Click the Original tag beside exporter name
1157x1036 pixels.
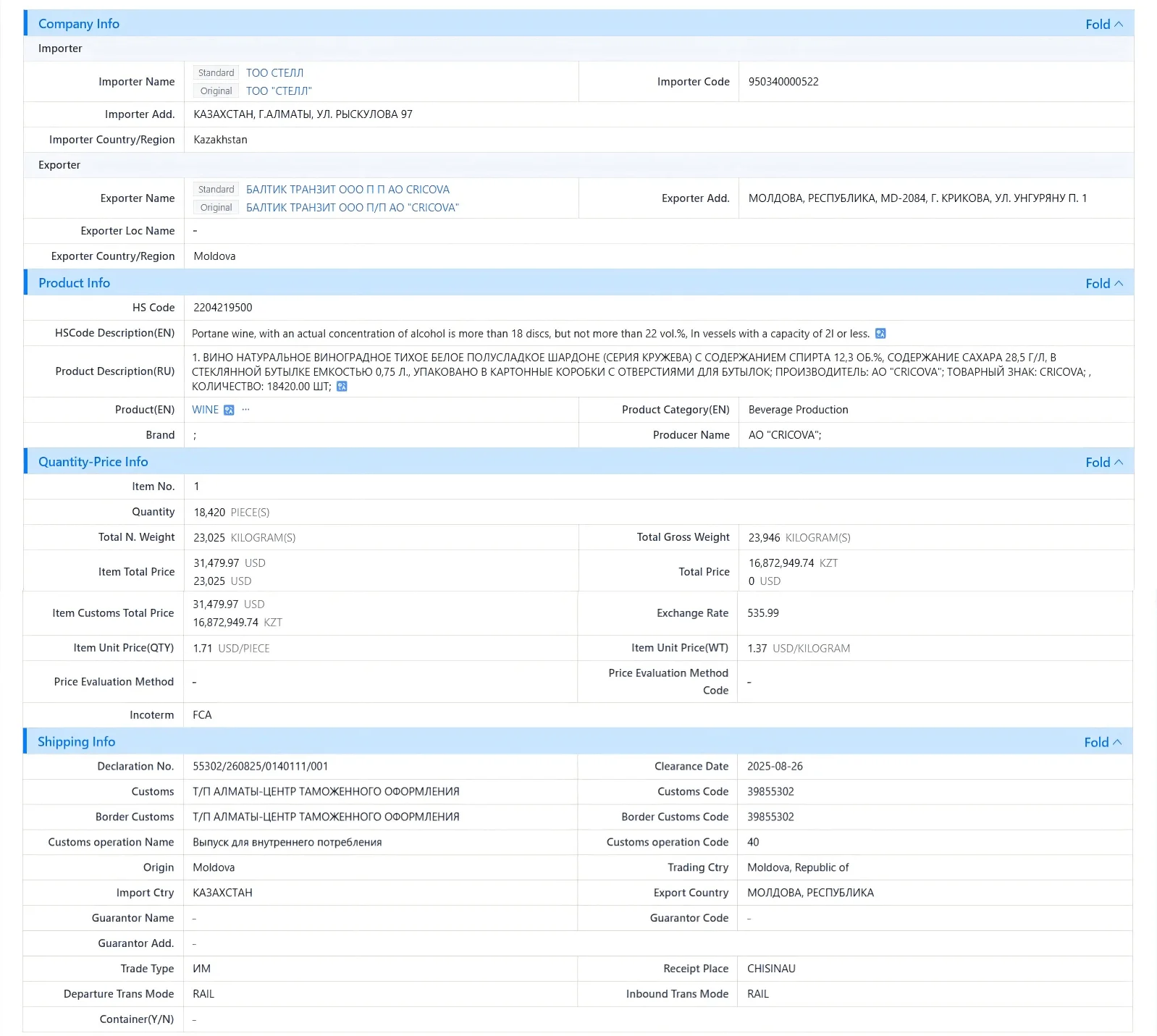click(216, 208)
